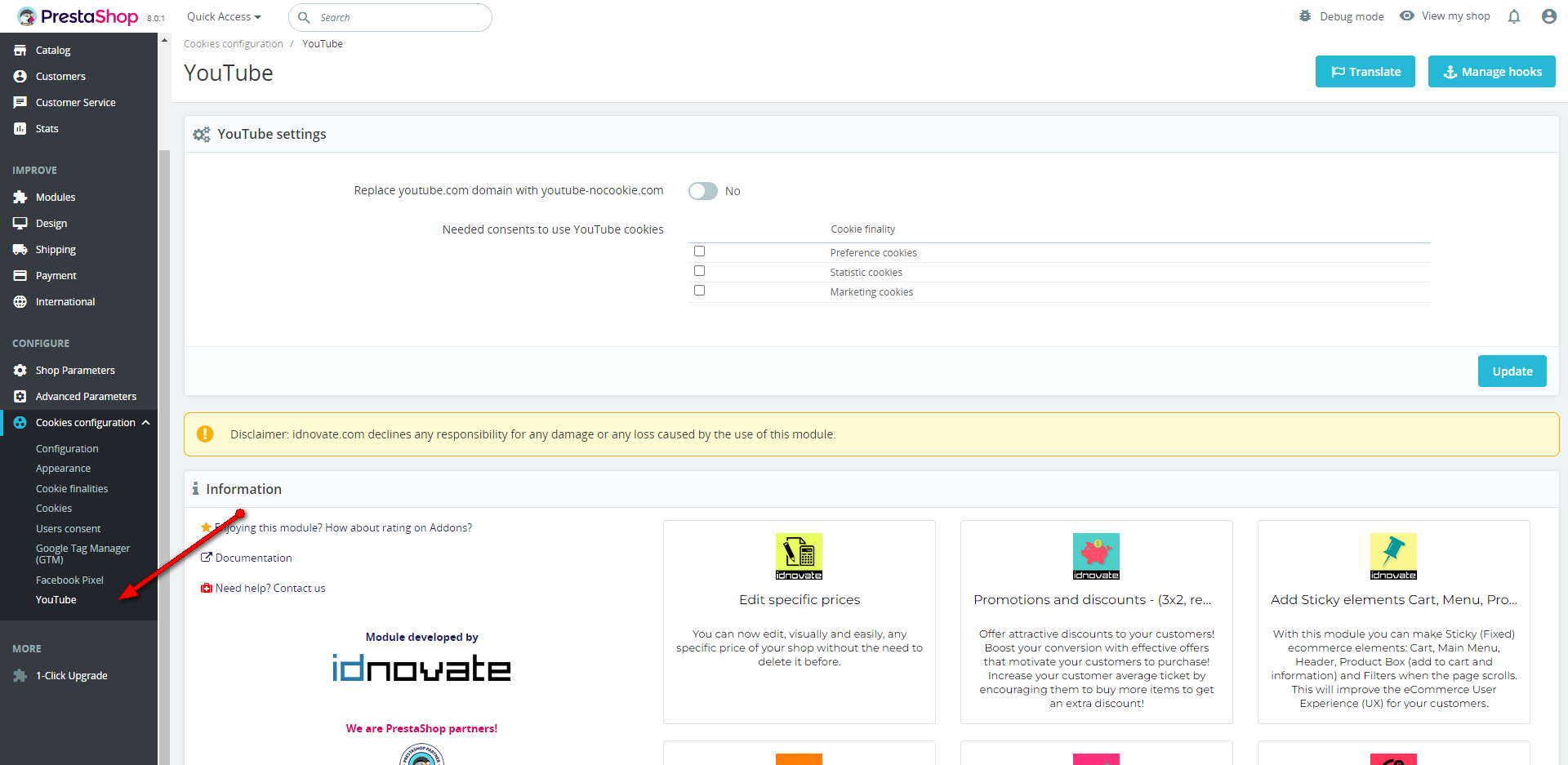This screenshot has width=1568, height=765.
Task: Click the View my shop eye icon
Action: (1407, 16)
